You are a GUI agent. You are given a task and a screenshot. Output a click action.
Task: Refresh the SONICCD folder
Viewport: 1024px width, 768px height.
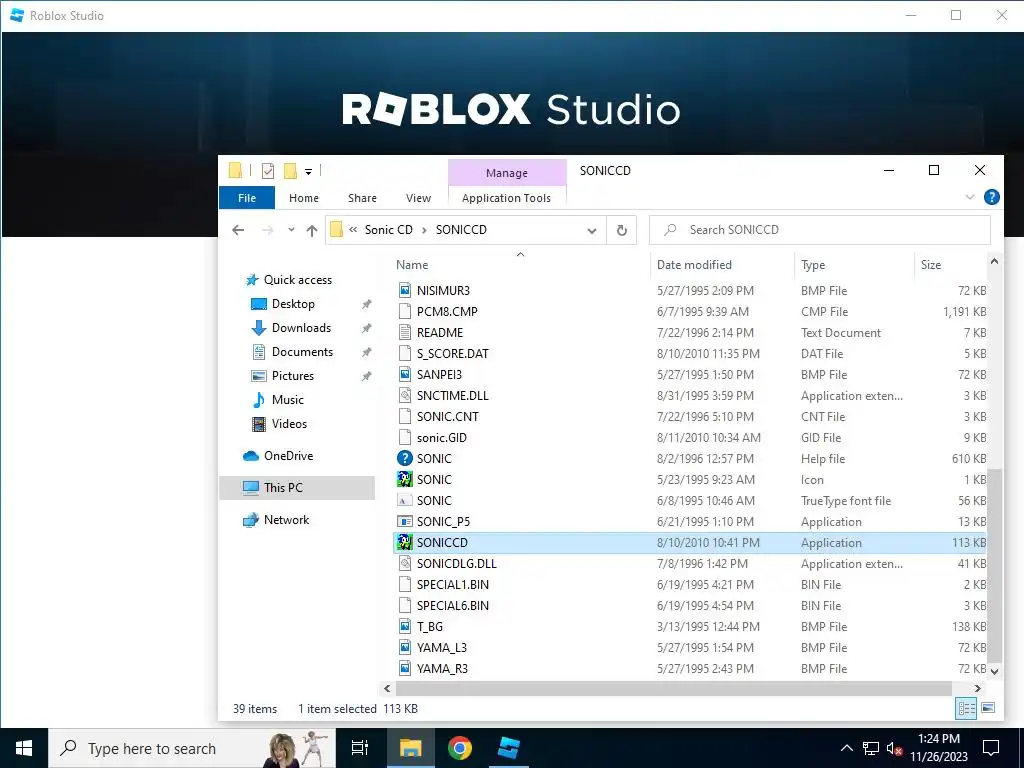pyautogui.click(x=622, y=230)
